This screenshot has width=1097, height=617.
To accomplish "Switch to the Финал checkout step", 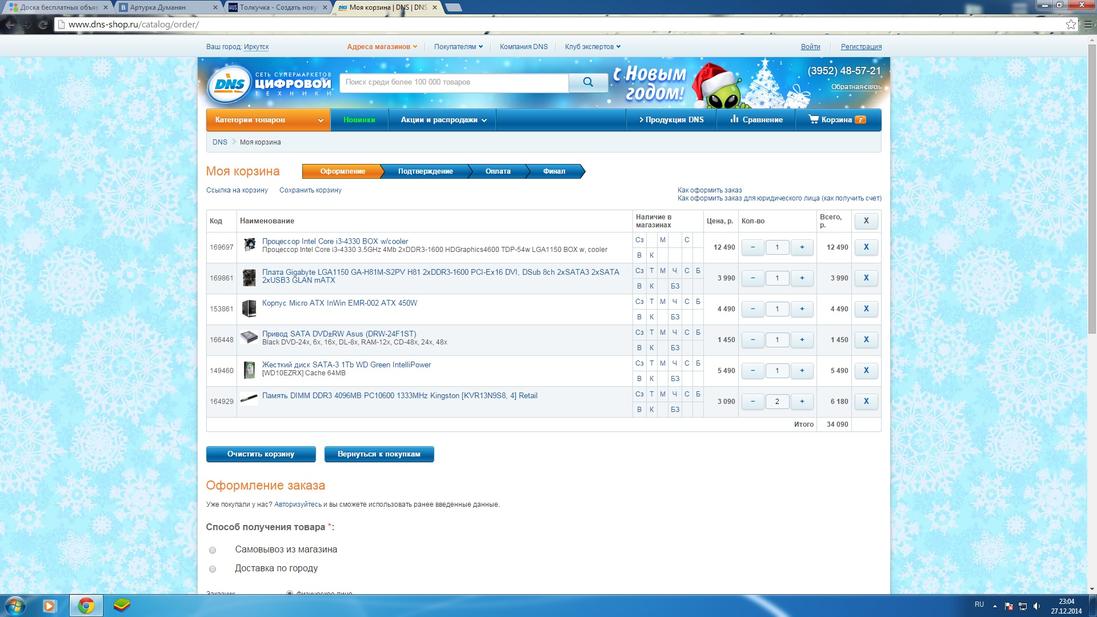I will coord(554,171).
